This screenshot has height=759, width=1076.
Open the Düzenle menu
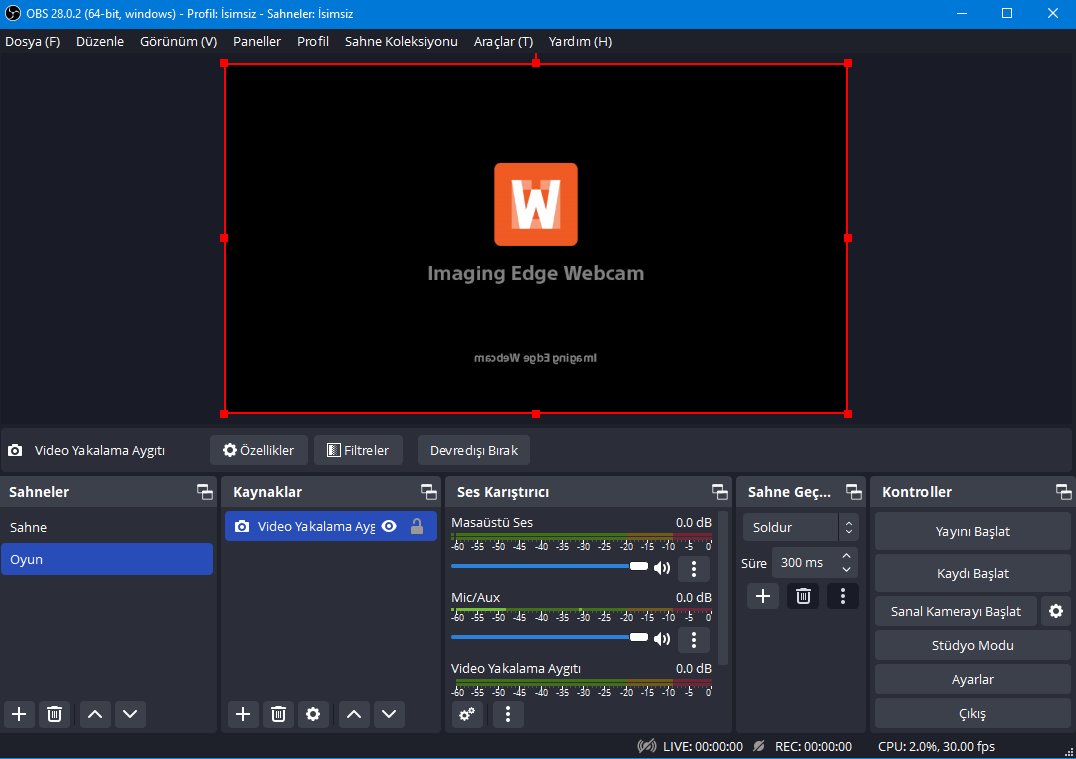coord(100,41)
